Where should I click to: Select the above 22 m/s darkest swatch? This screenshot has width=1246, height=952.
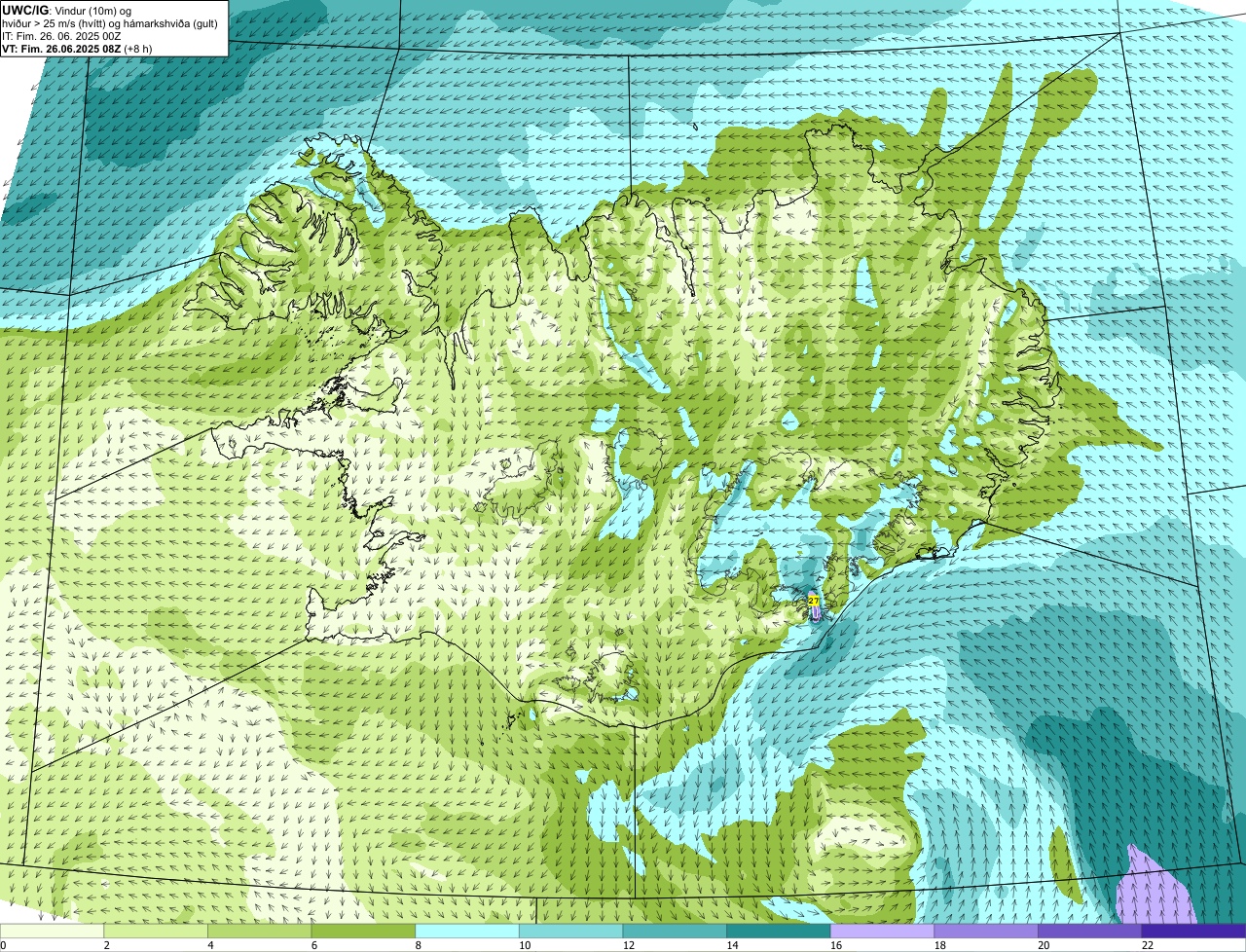point(1193,931)
